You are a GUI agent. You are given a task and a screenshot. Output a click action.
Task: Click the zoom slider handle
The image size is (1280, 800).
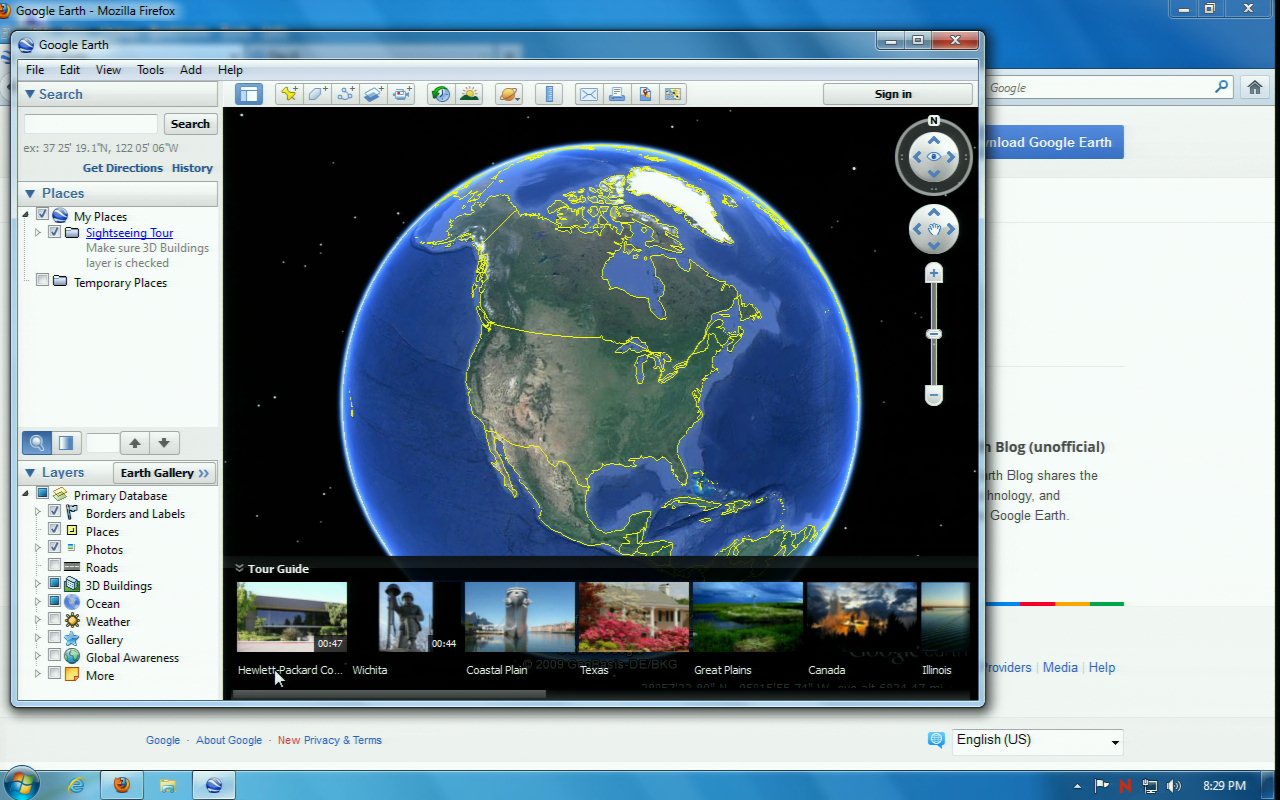point(934,334)
